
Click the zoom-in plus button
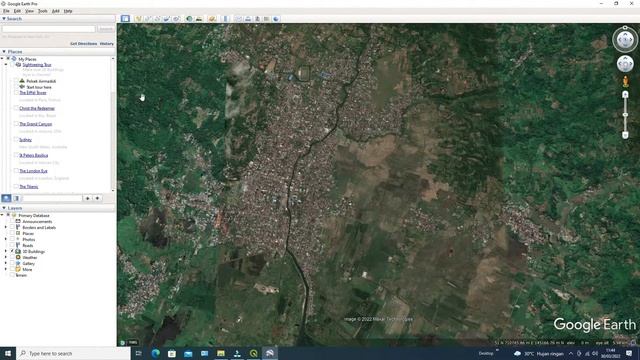(x=625, y=95)
